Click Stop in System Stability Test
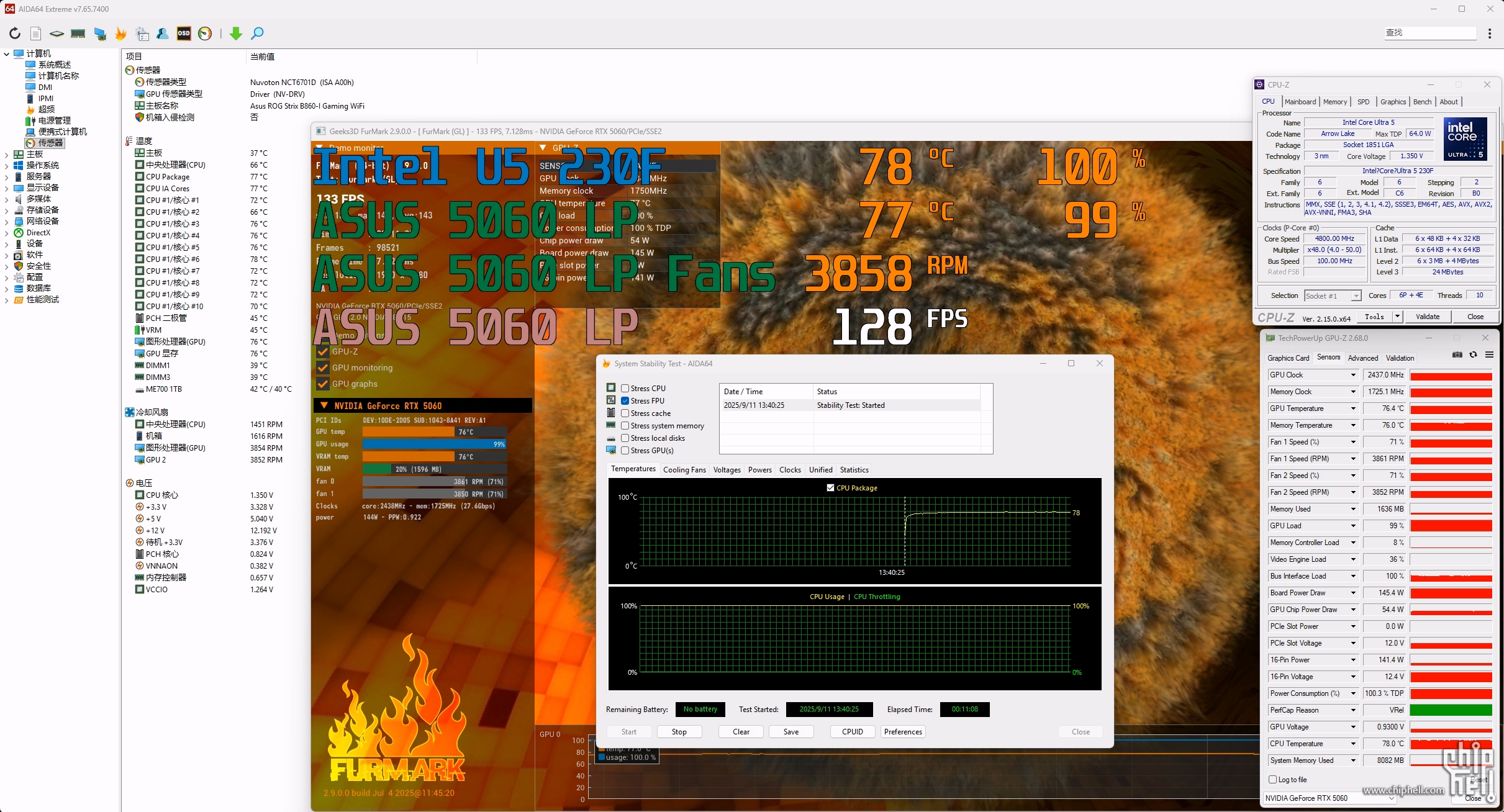The height and width of the screenshot is (812, 1504). tap(679, 732)
